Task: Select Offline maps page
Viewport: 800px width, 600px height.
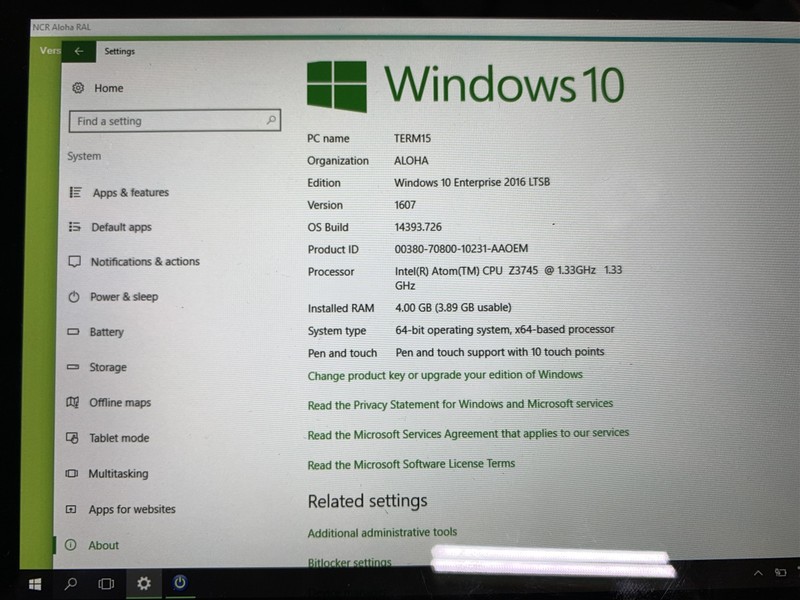Action: (x=120, y=403)
